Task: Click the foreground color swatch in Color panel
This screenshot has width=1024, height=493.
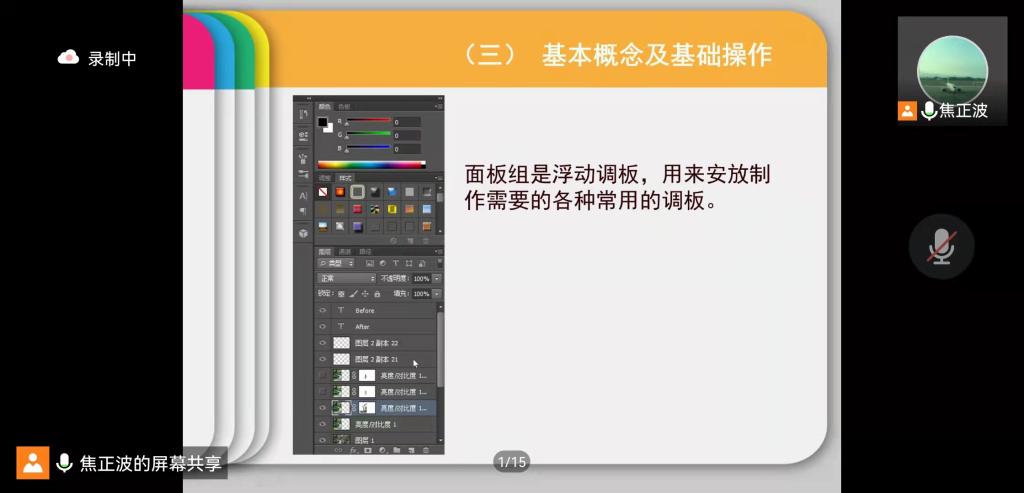Action: click(323, 122)
